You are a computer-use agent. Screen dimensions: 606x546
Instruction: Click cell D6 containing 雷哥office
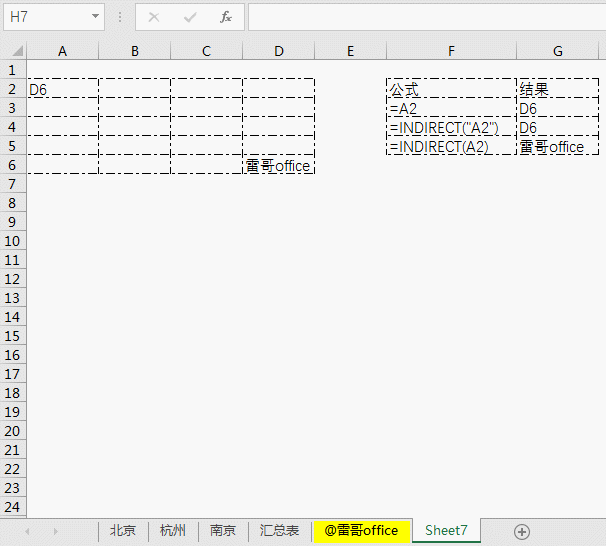click(x=279, y=165)
